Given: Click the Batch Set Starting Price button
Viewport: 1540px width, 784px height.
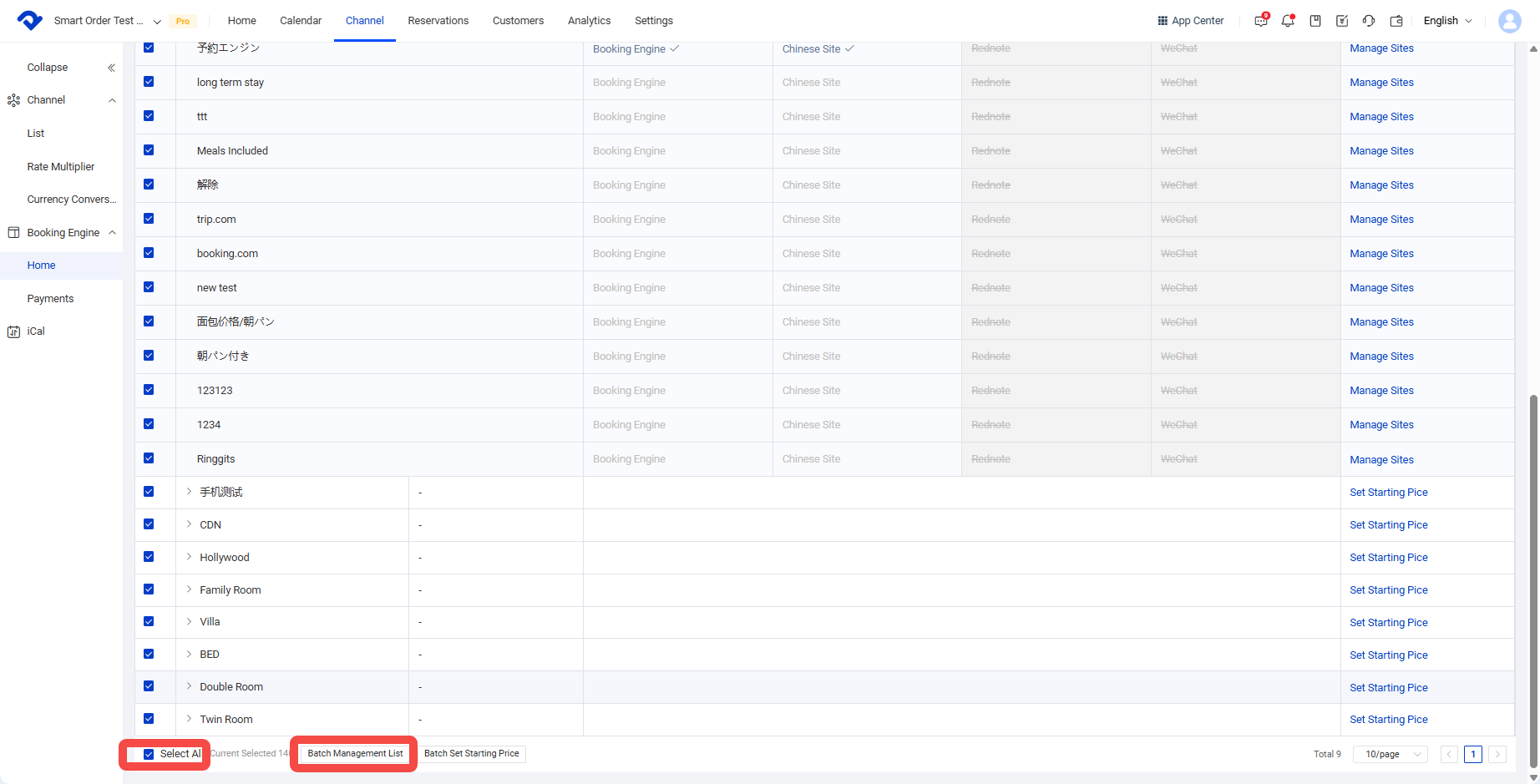Looking at the screenshot, I should [472, 754].
